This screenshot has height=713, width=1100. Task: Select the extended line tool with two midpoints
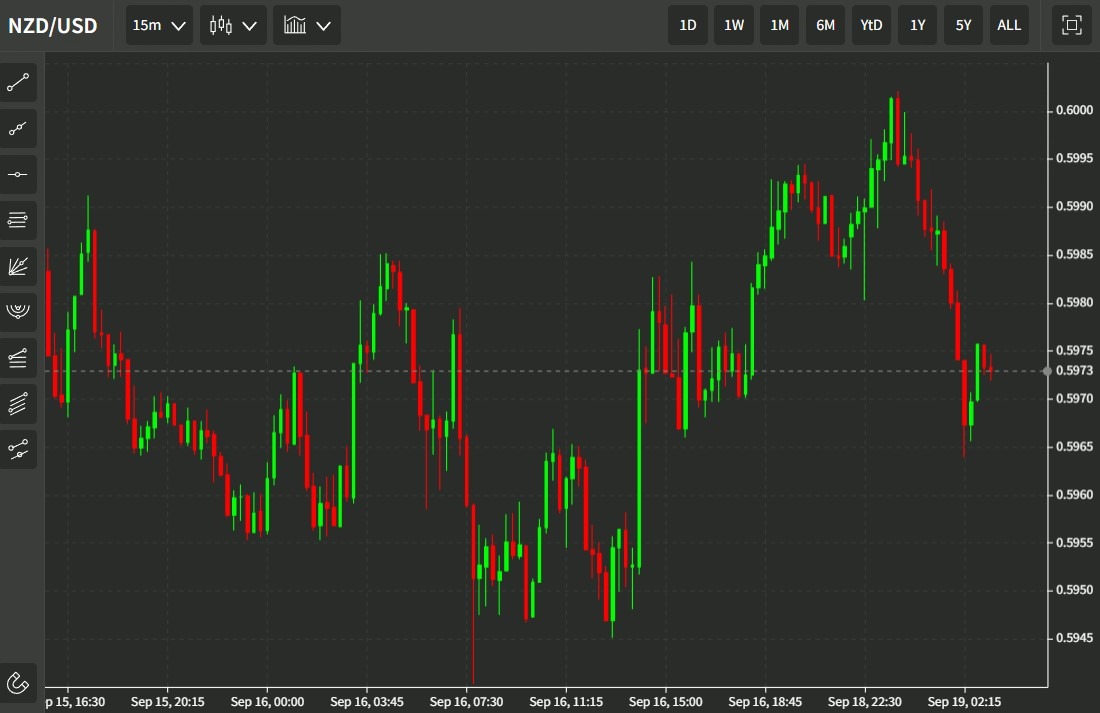pyautogui.click(x=18, y=129)
